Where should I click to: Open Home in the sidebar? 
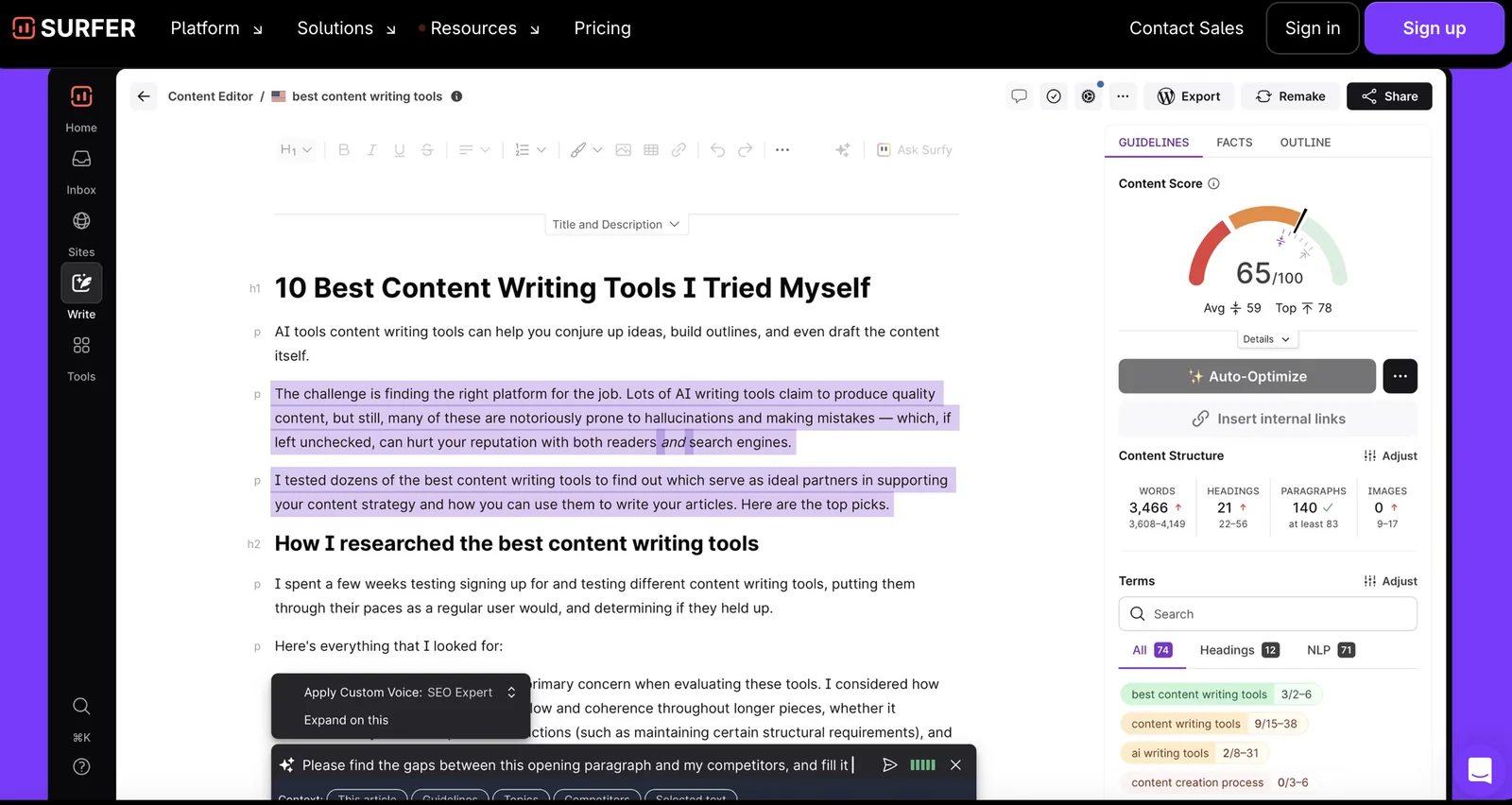[81, 108]
